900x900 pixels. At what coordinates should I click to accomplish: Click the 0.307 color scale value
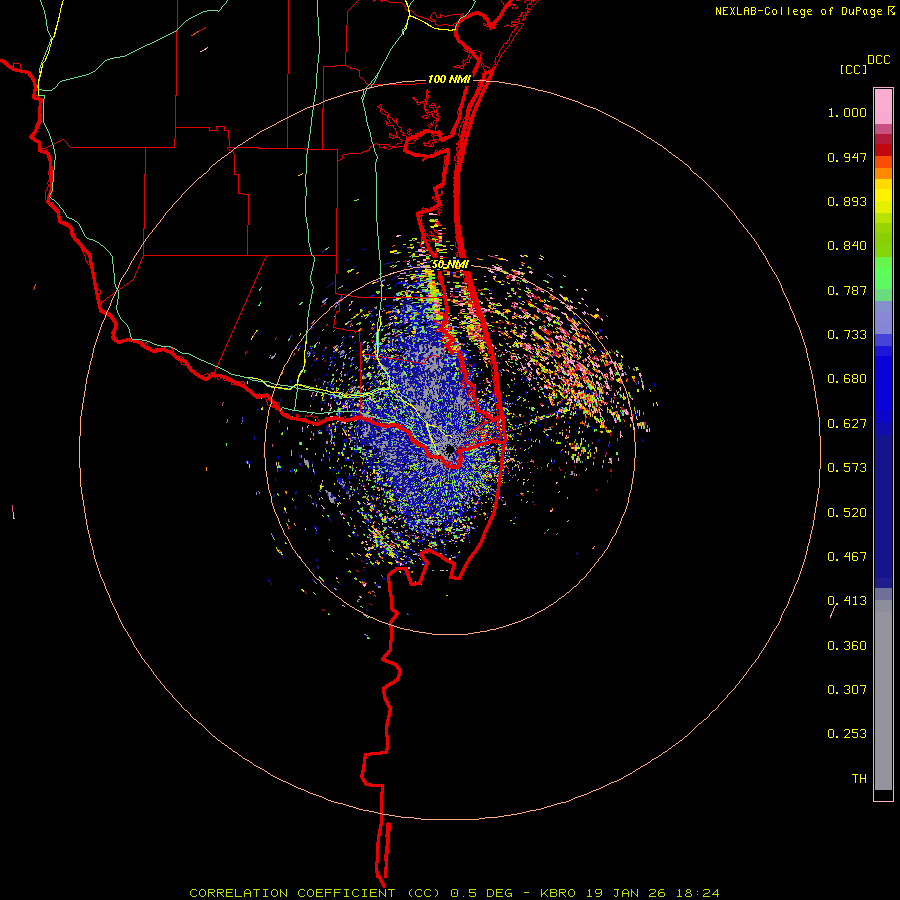847,690
